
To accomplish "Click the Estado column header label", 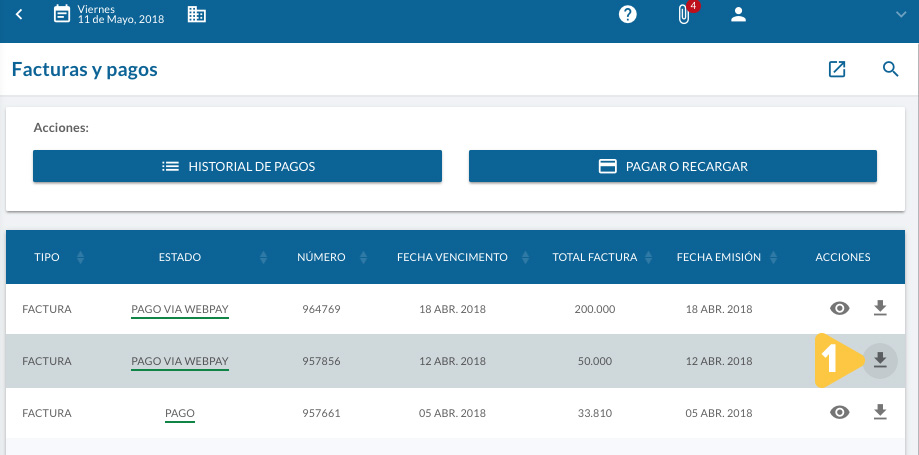I will coord(180,257).
